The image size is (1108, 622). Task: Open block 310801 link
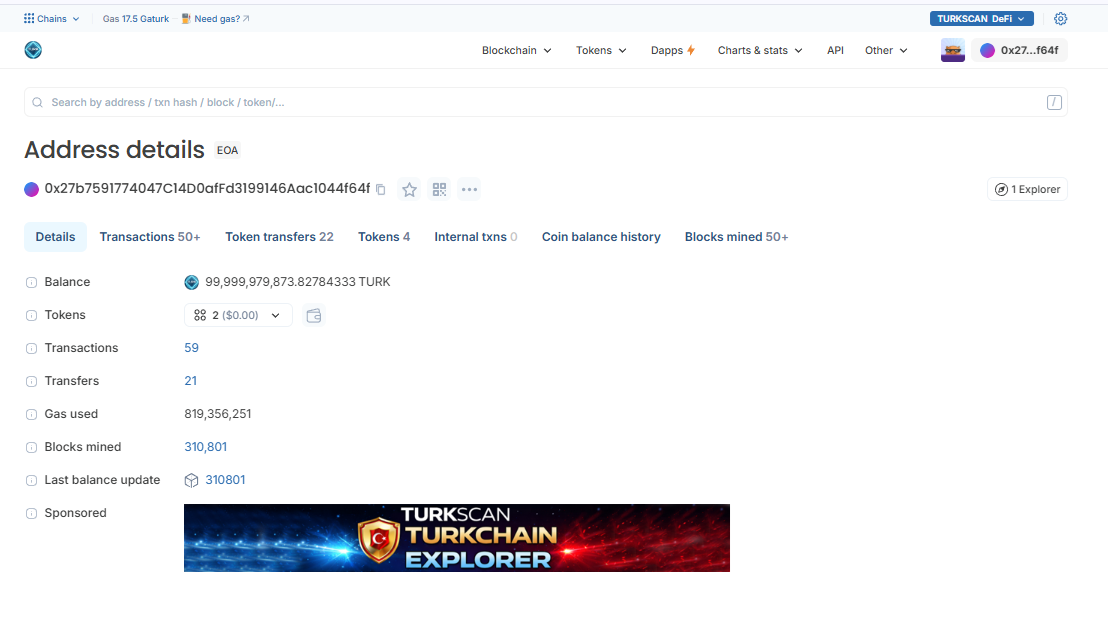click(x=225, y=480)
